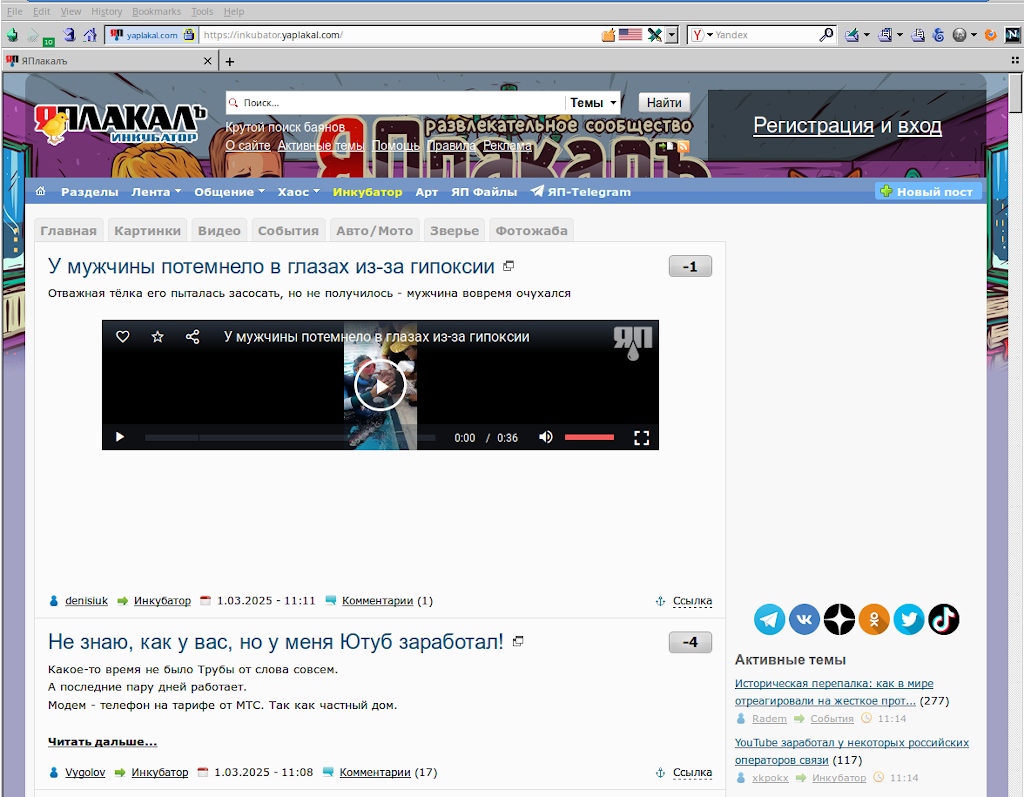The height and width of the screenshot is (797, 1024).
Task: Click the blue swirl toolbar icon
Action: (x=938, y=35)
